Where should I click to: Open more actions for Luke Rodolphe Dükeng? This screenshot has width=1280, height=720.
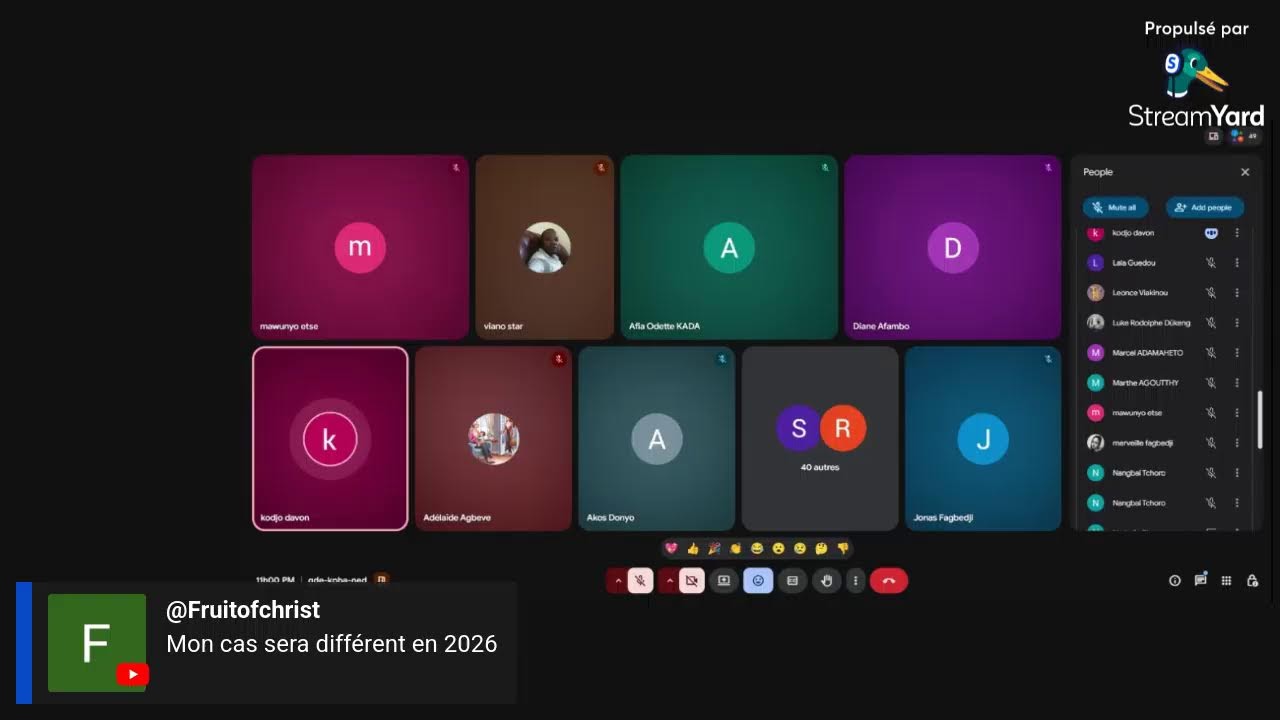pos(1237,323)
